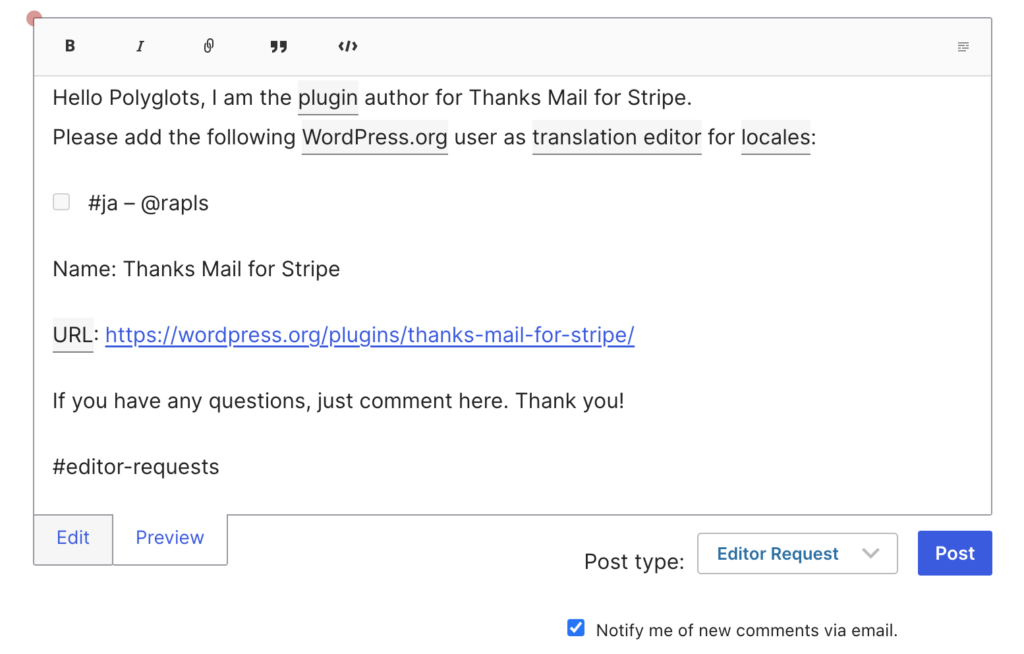1024x654 pixels.
Task: Click the lines icon at the toolbar's right end
Action: pos(963,46)
